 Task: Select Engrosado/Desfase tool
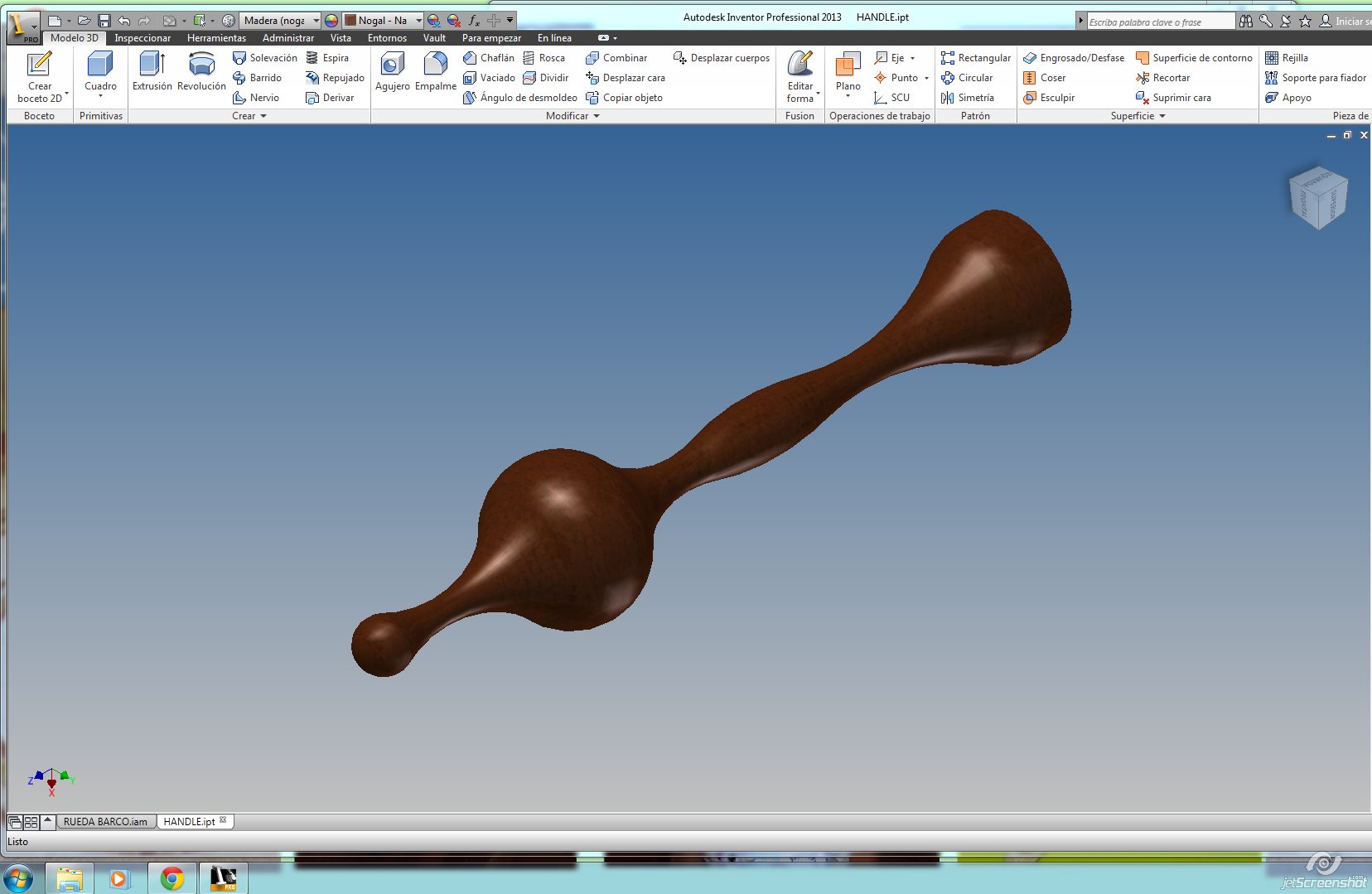tap(1074, 58)
